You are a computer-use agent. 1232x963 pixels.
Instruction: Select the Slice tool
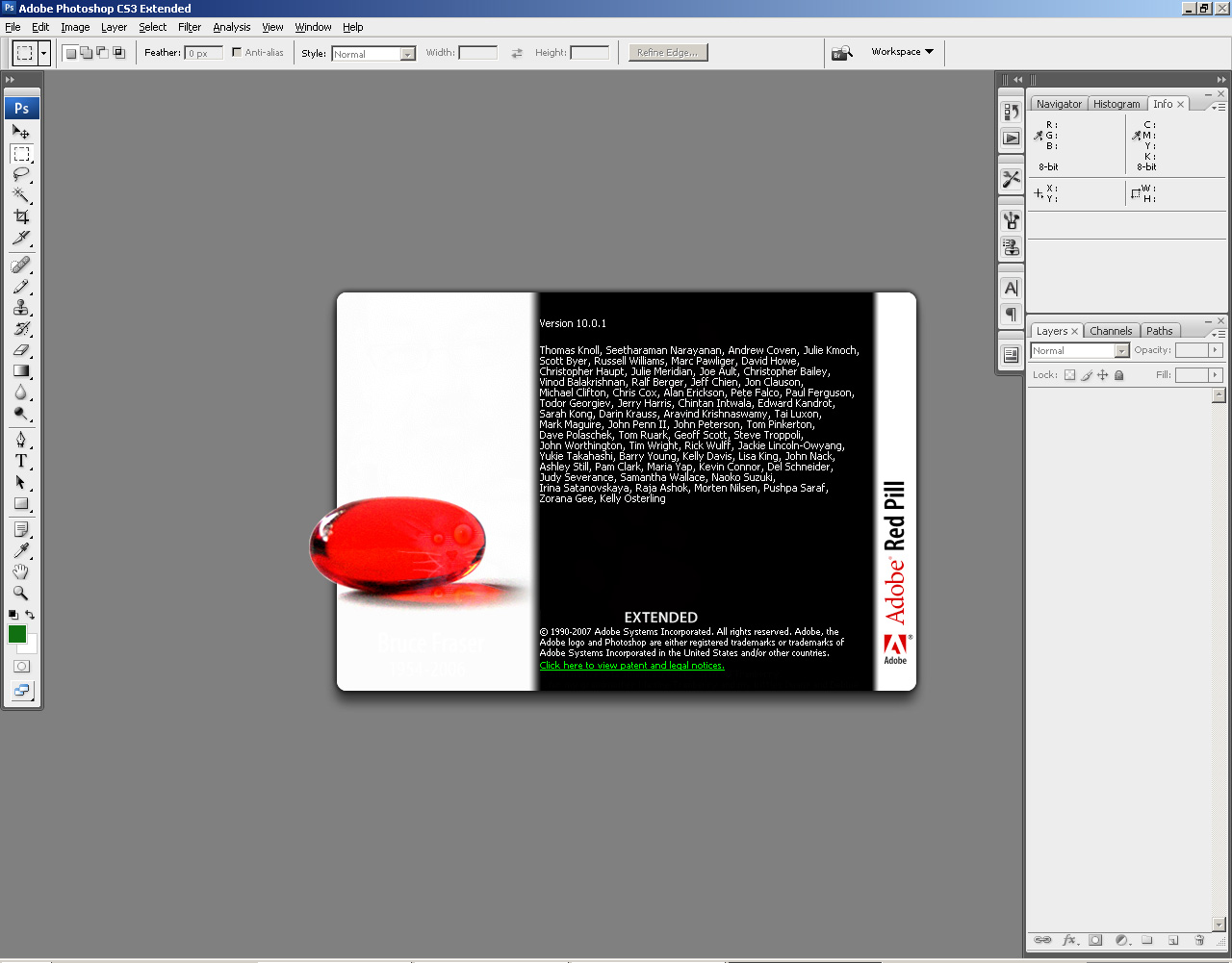(x=21, y=238)
